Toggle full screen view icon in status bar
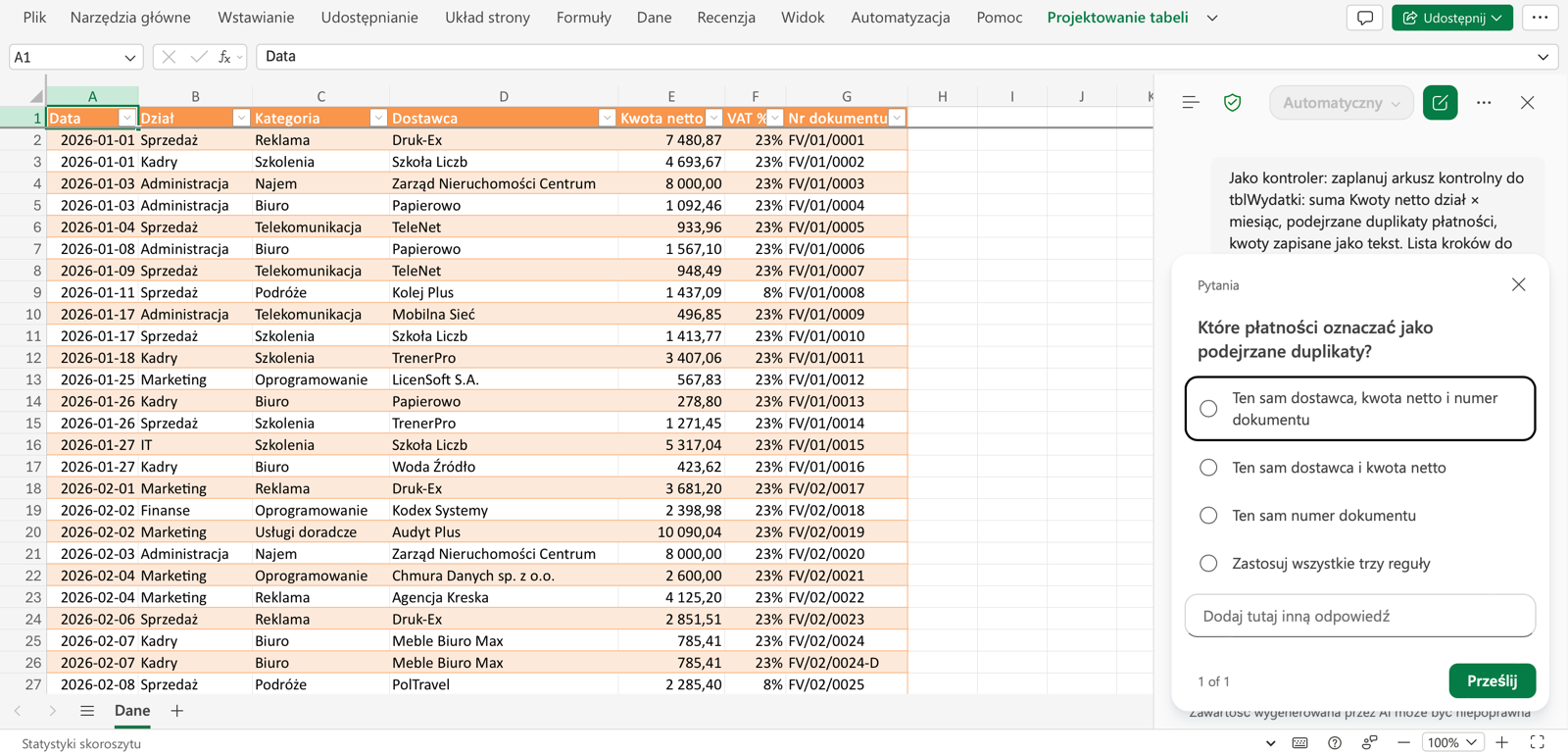Screen dimensions: 1568x754 1538,742
